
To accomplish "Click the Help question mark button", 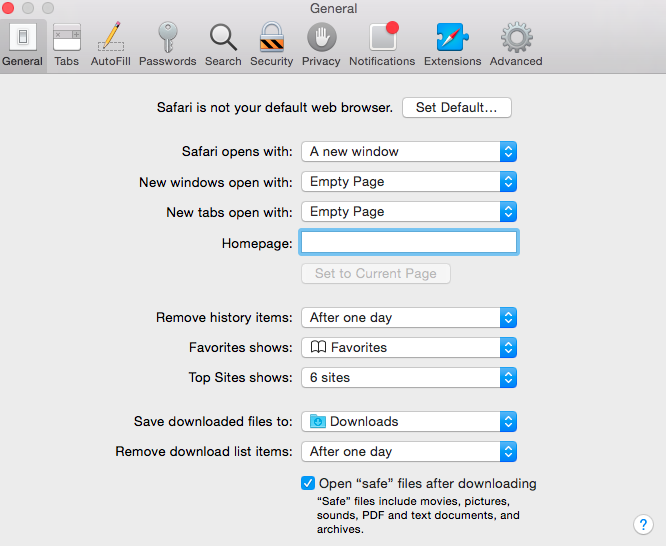I will [643, 525].
